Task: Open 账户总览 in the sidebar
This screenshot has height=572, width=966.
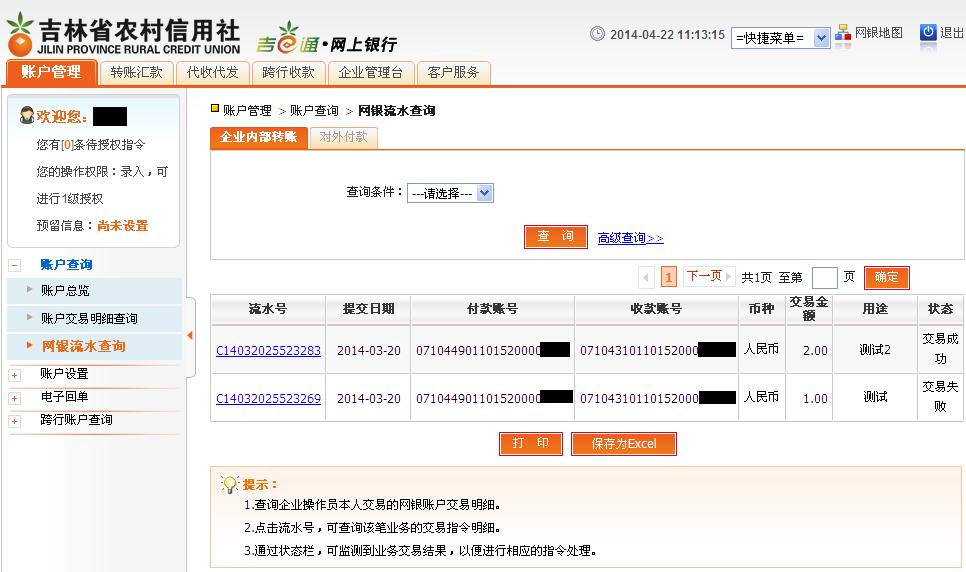Action: click(65, 291)
